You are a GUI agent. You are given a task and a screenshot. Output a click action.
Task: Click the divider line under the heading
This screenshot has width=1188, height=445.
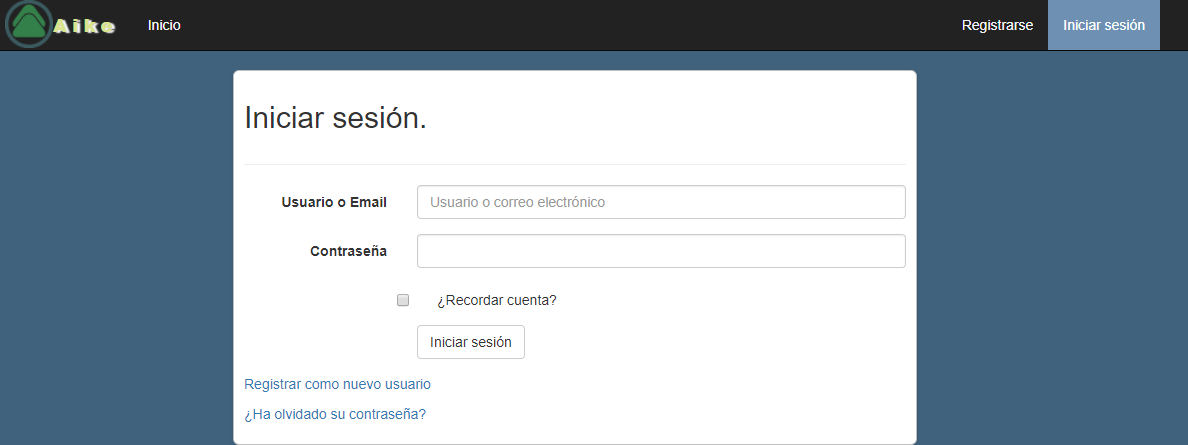pyautogui.click(x=574, y=164)
